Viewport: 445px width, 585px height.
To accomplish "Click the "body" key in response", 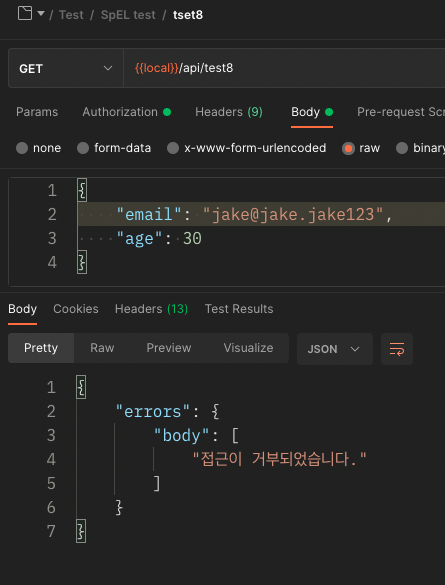I will point(182,435).
